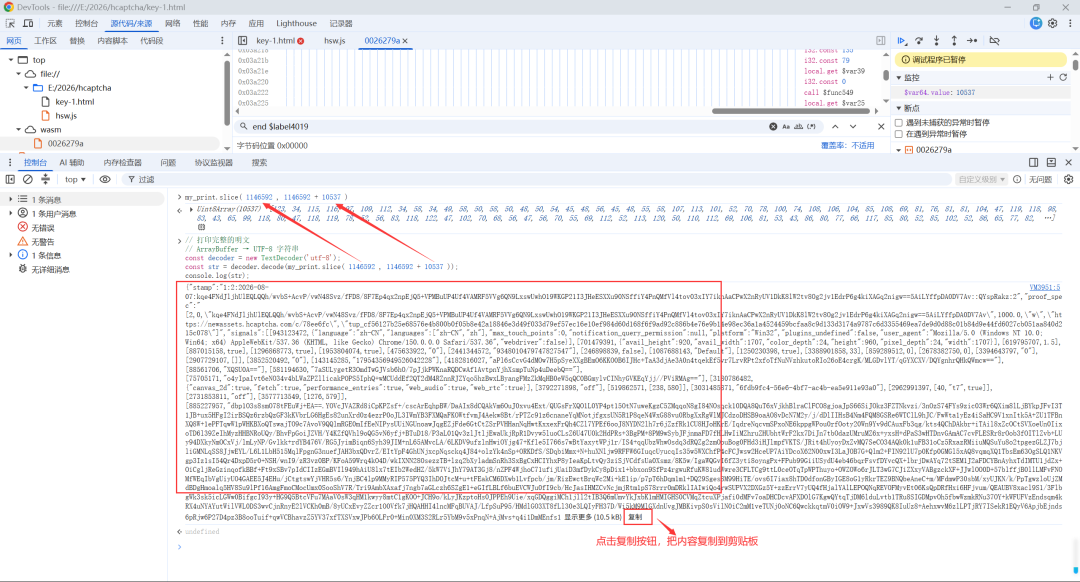This screenshot has width=1080, height=582.
Task: Switch to the Network tab
Action: click(172, 23)
